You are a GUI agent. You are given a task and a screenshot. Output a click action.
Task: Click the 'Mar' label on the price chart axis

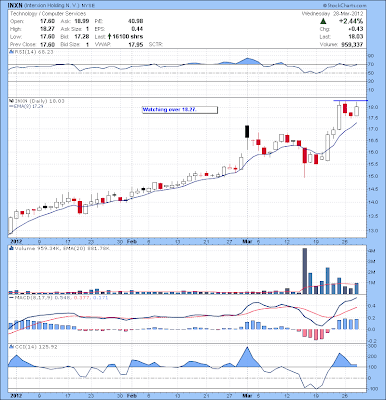(247, 241)
